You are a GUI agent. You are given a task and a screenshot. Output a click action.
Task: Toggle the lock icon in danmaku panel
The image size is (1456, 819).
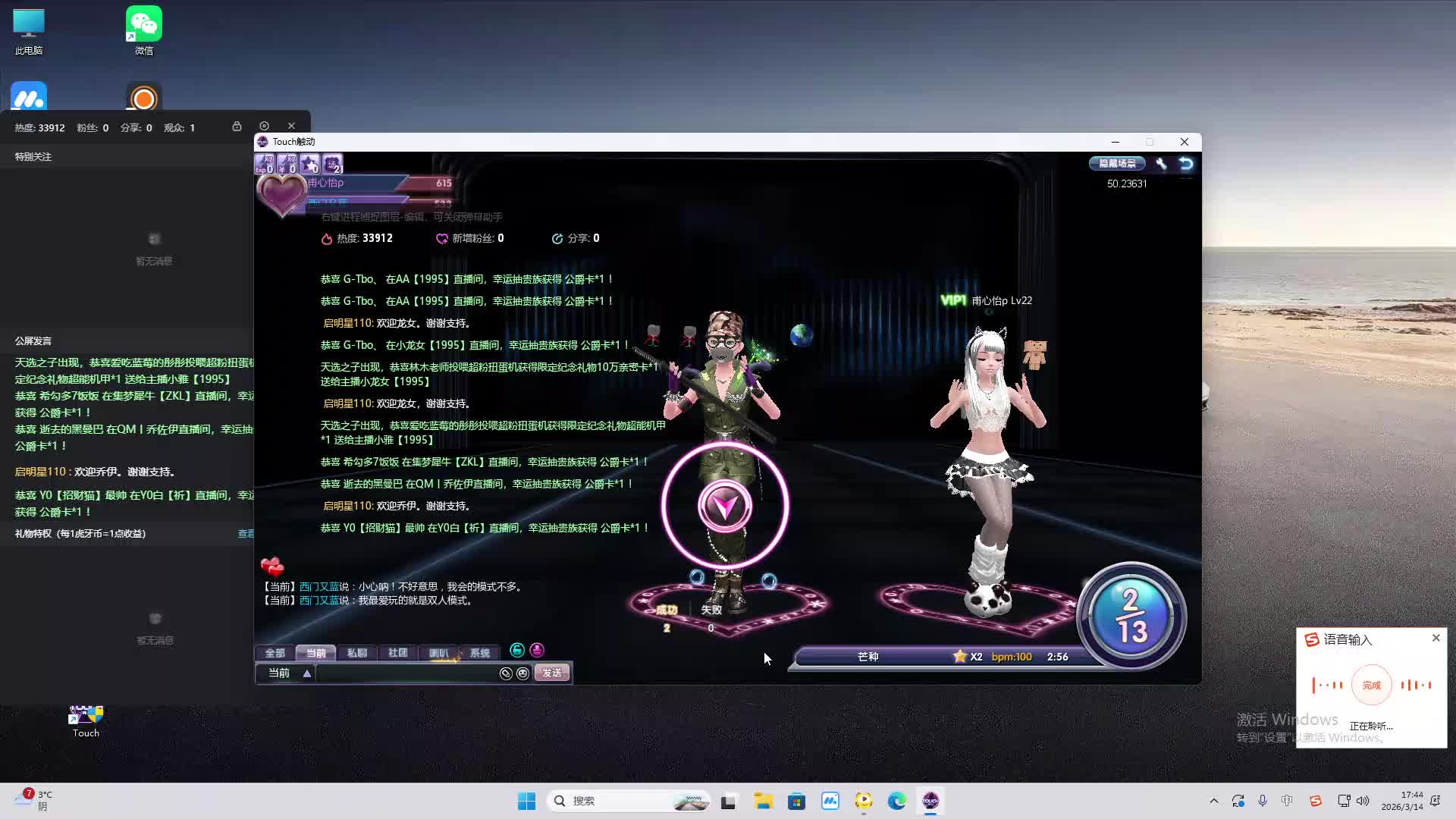tap(237, 126)
